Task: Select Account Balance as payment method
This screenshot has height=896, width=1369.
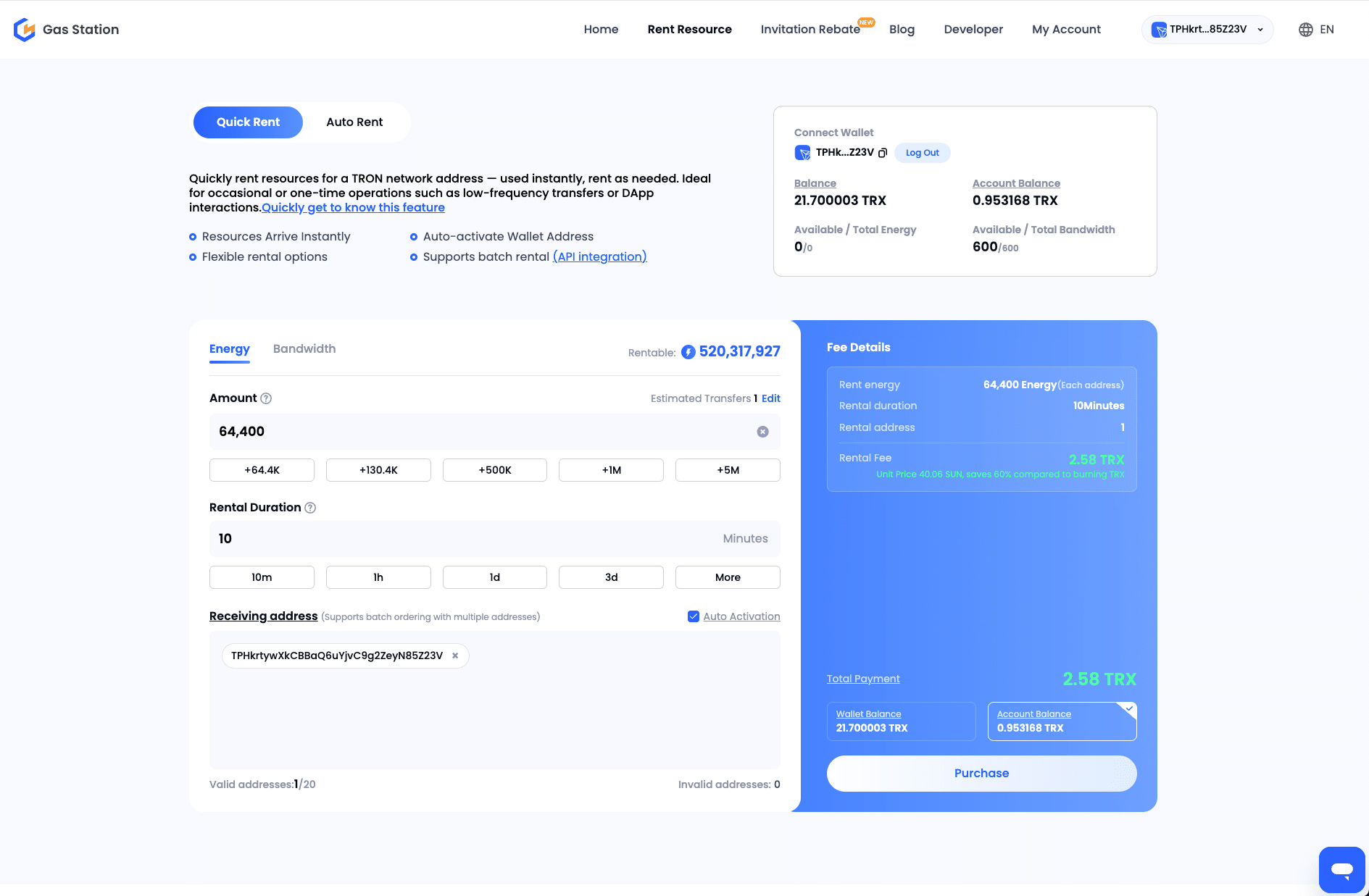Action: pyautogui.click(x=1062, y=721)
